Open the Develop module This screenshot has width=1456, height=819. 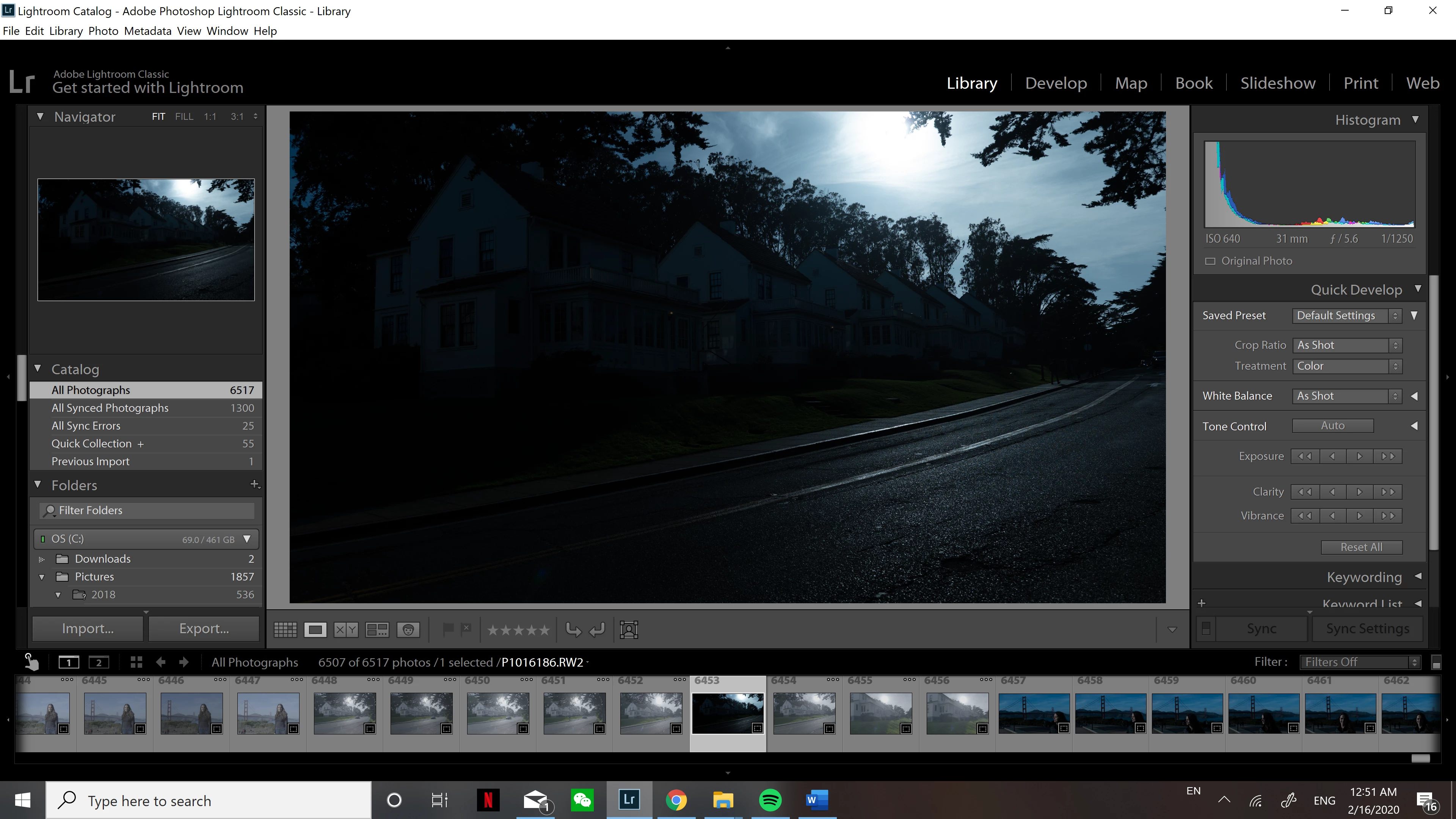point(1056,83)
